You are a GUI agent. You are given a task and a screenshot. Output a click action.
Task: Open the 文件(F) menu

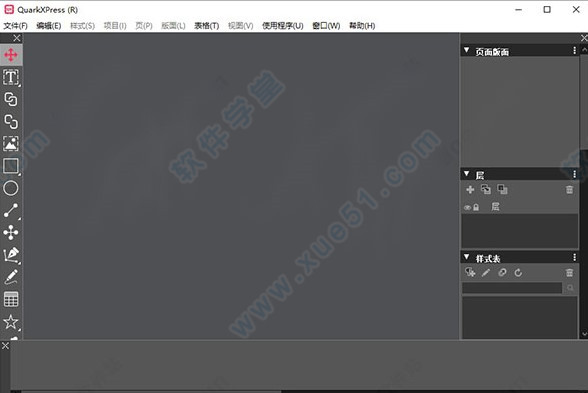[15, 26]
